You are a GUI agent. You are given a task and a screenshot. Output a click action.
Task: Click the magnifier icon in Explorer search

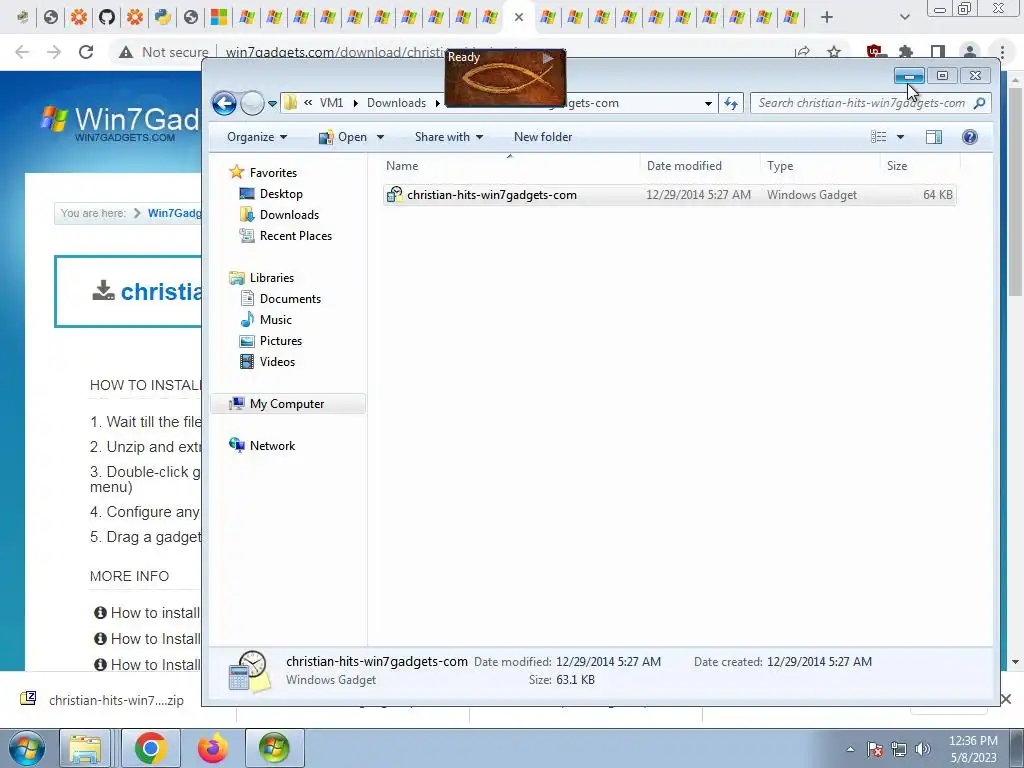pyautogui.click(x=980, y=103)
